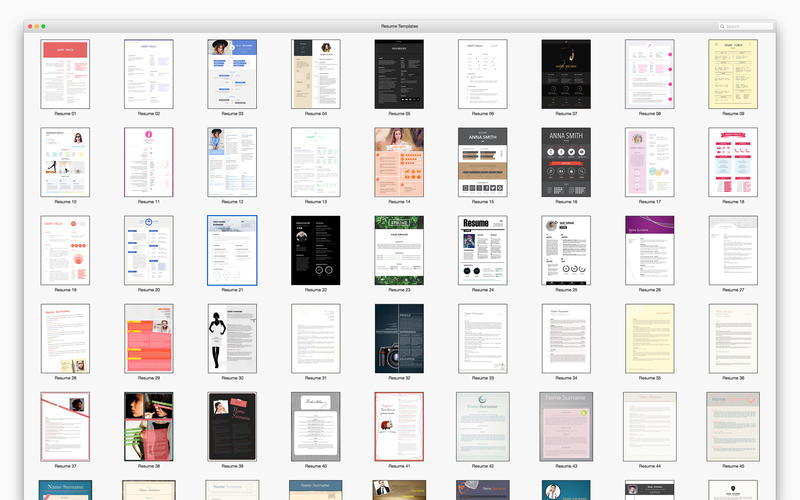The width and height of the screenshot is (800, 500).
Task: Select Resume 04 with the beige sidebar
Action: click(x=316, y=74)
